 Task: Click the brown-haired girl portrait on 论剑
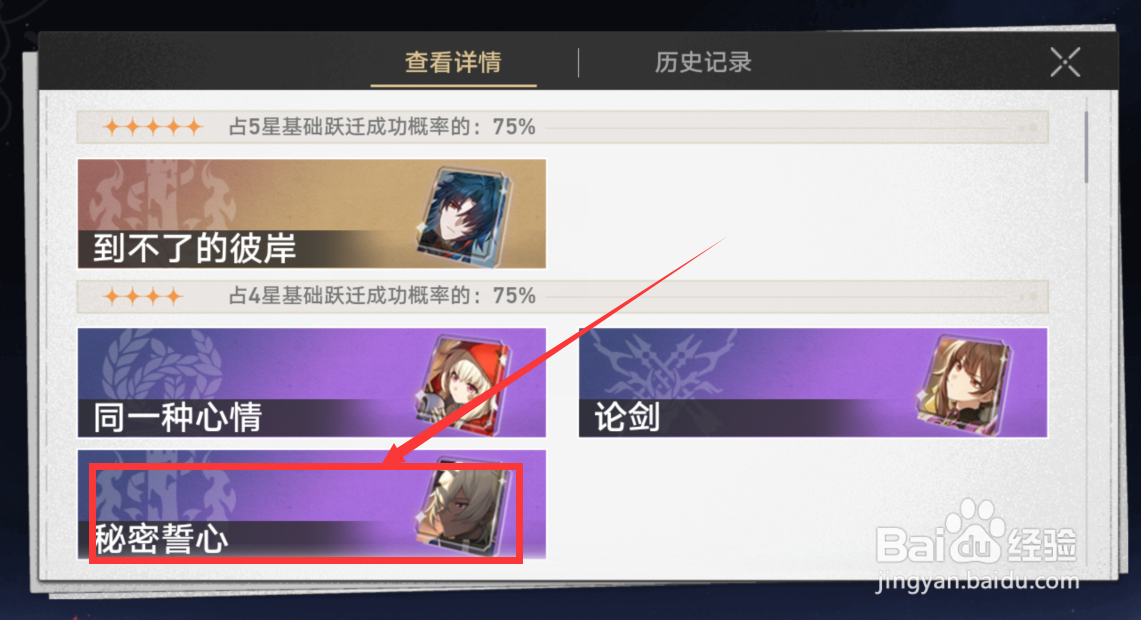pos(965,386)
